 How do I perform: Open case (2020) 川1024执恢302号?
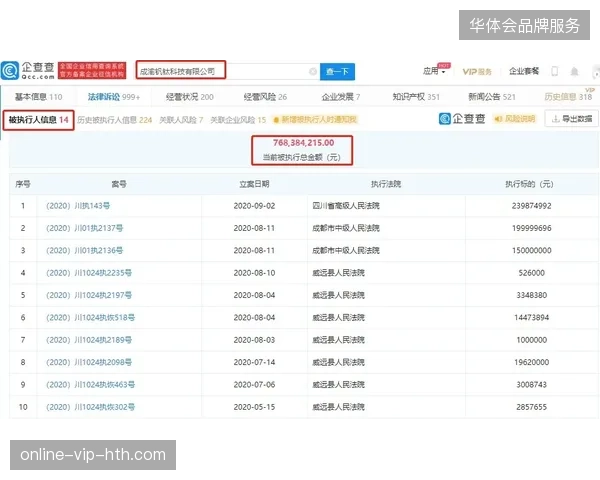[x=90, y=407]
